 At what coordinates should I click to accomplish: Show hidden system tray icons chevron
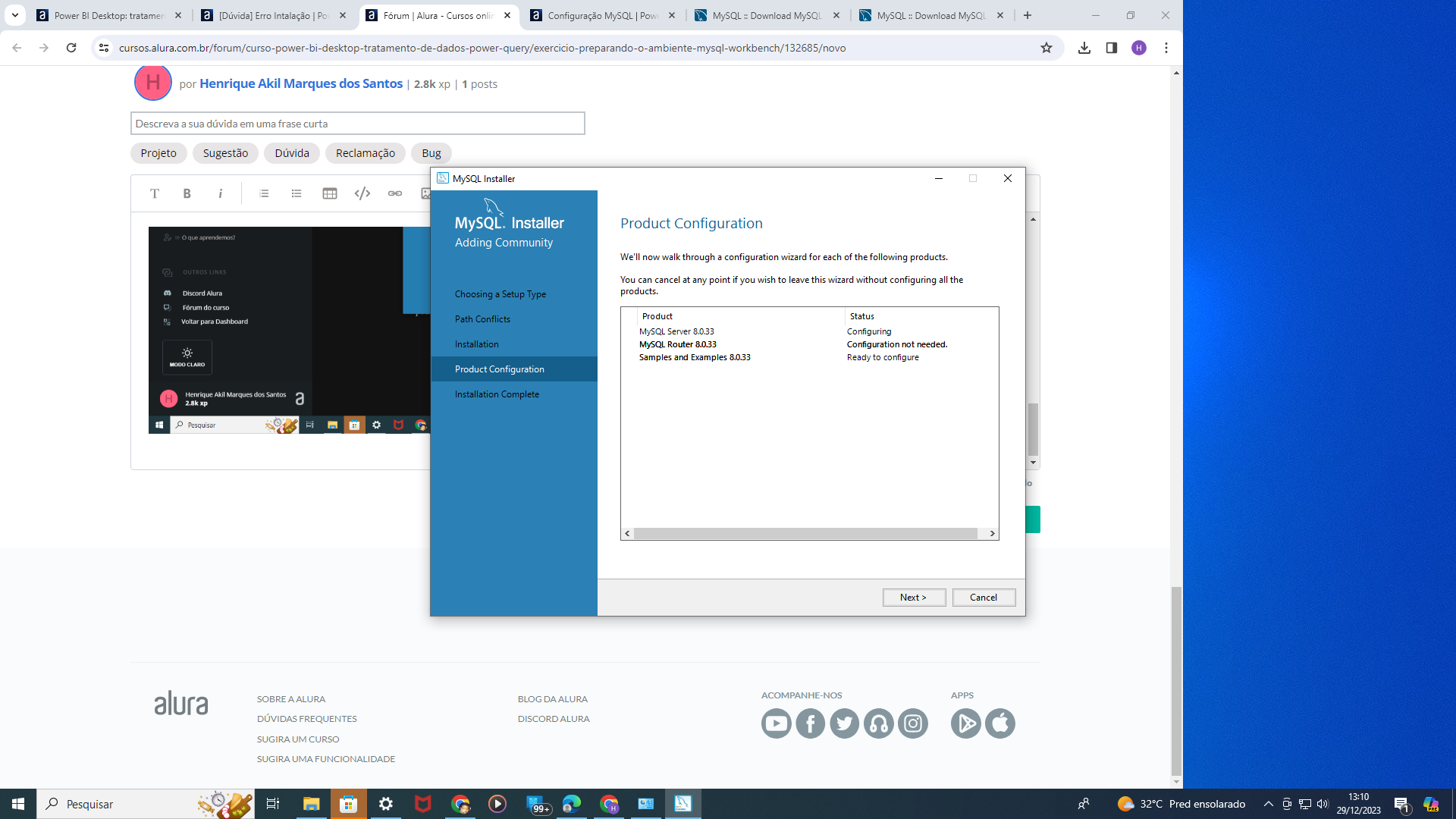coord(1268,804)
